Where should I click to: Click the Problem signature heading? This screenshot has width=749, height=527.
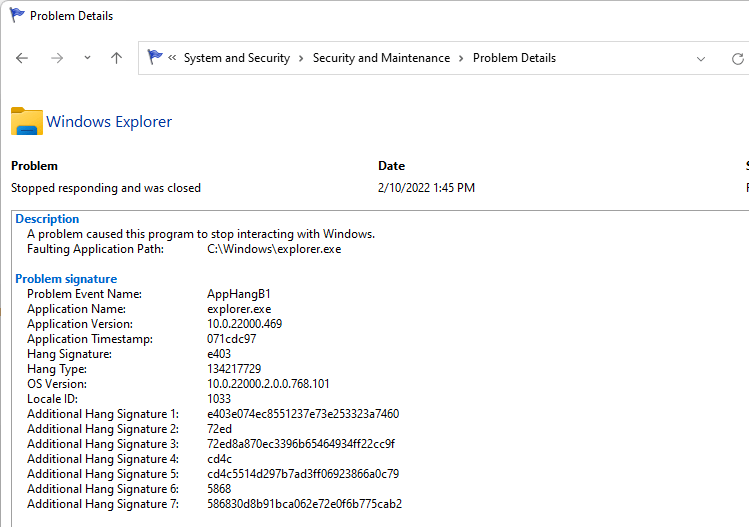click(66, 279)
